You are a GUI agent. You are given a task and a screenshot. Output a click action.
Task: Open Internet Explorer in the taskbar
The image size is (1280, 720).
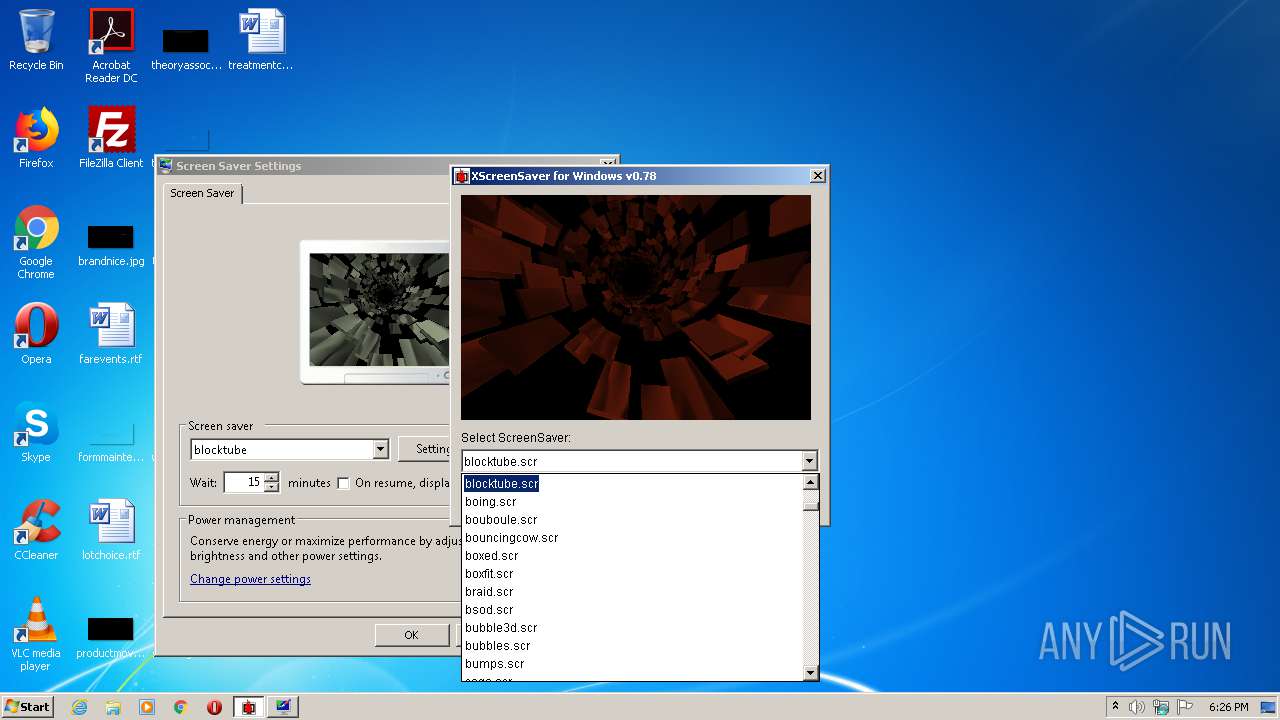[80, 707]
